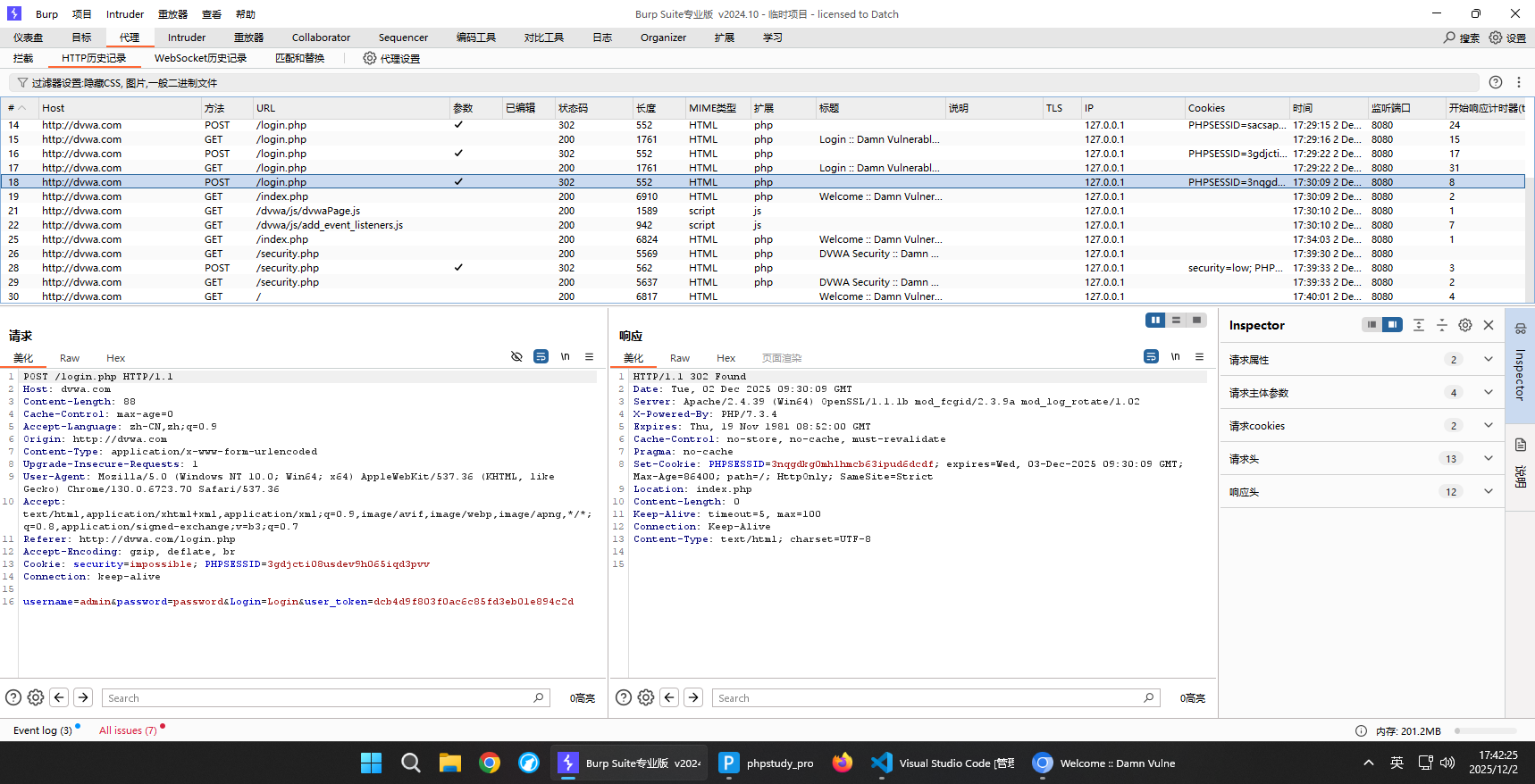Click the help icon beside the filter bar
The width and height of the screenshot is (1535, 784).
pos(1496,82)
